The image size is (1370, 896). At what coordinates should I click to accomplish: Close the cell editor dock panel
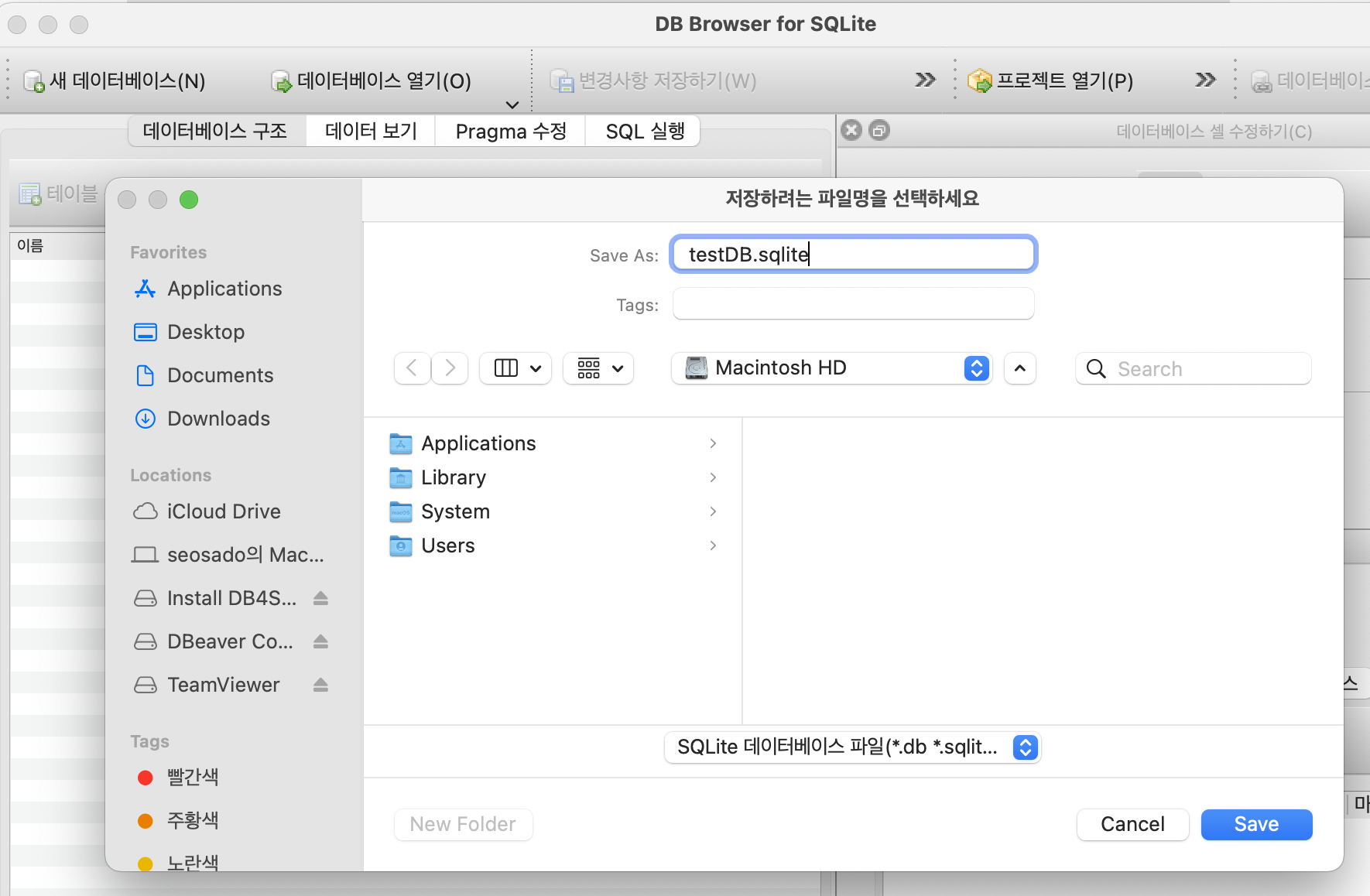click(x=851, y=130)
